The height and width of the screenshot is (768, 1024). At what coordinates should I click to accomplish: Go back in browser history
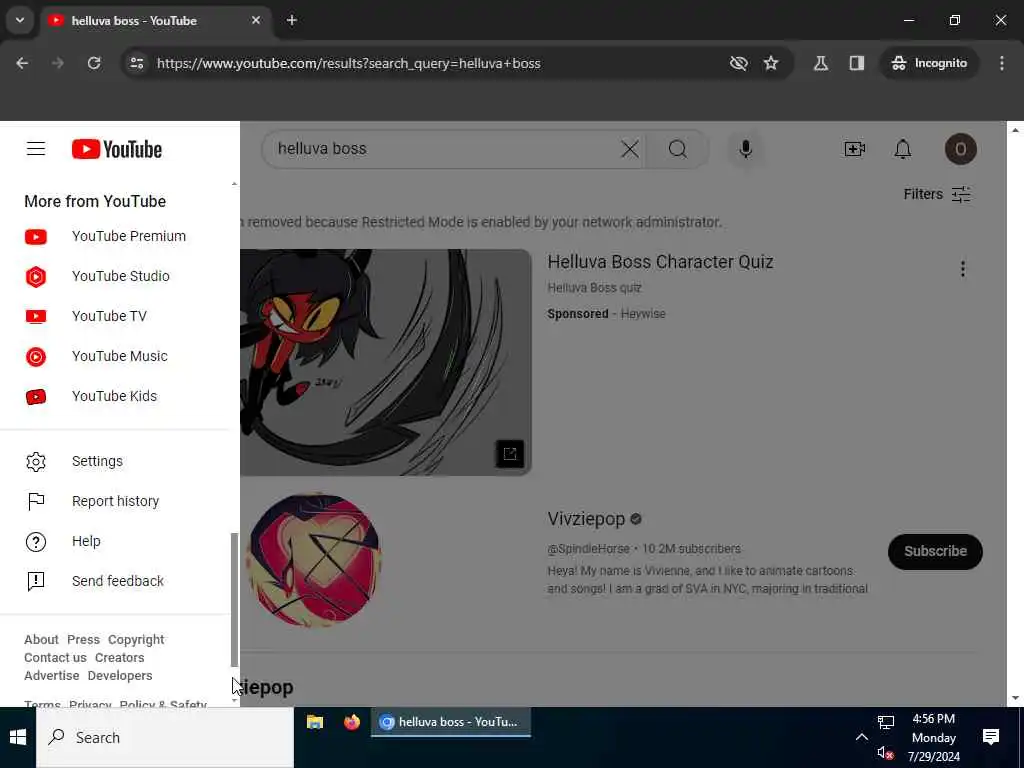(x=22, y=63)
